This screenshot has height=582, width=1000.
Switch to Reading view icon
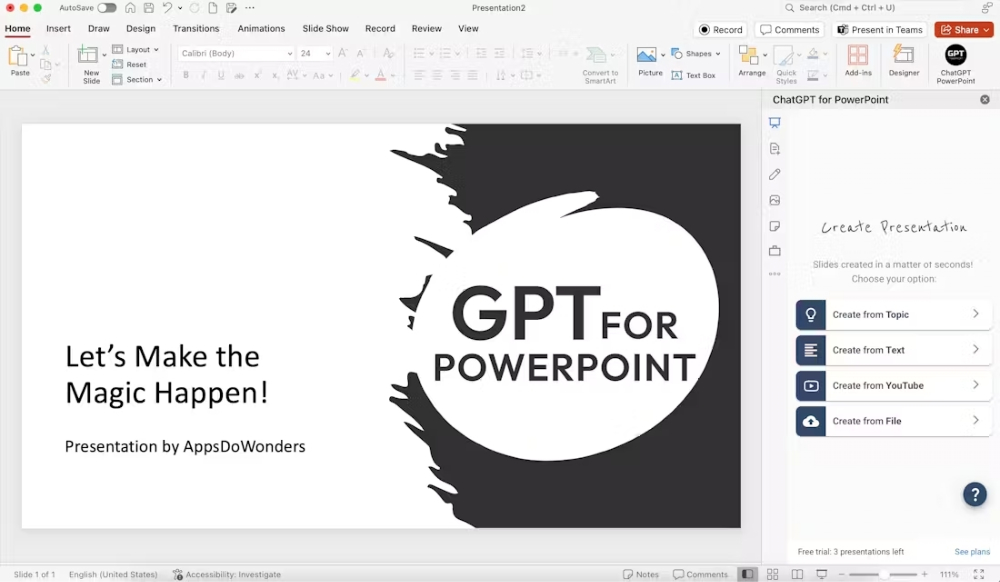coord(797,574)
